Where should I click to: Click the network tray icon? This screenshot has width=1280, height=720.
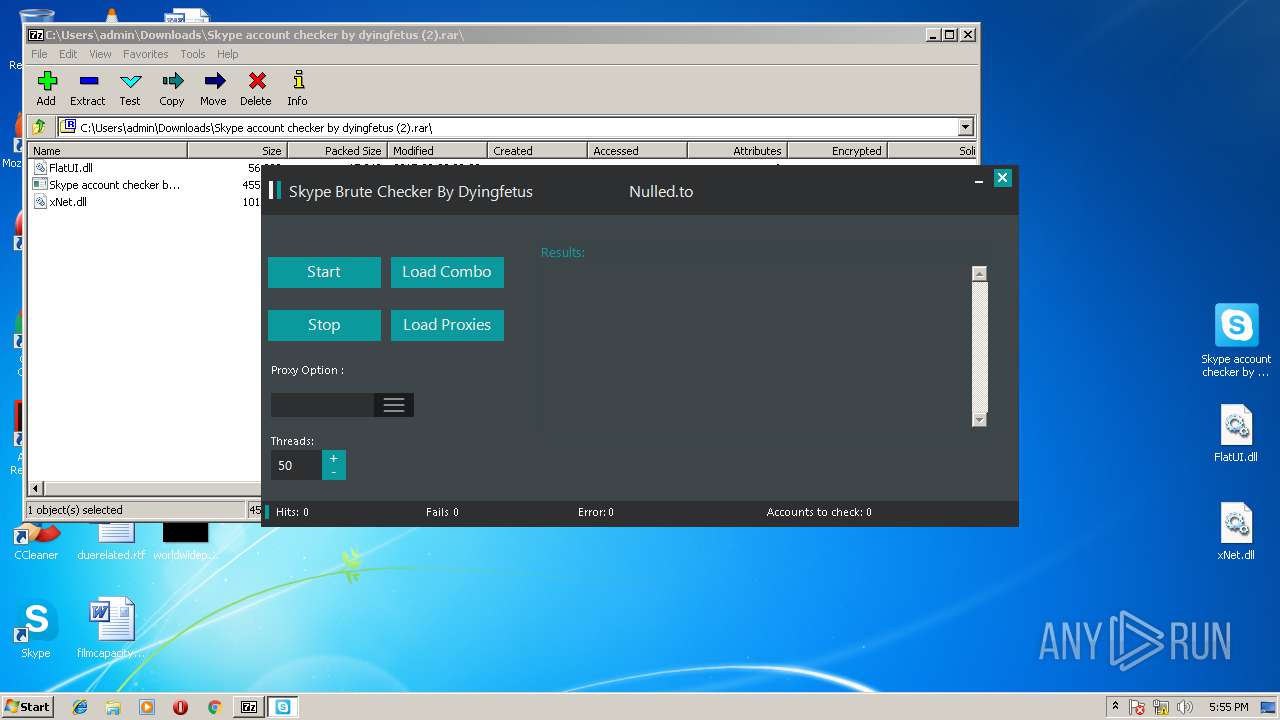(x=1162, y=707)
